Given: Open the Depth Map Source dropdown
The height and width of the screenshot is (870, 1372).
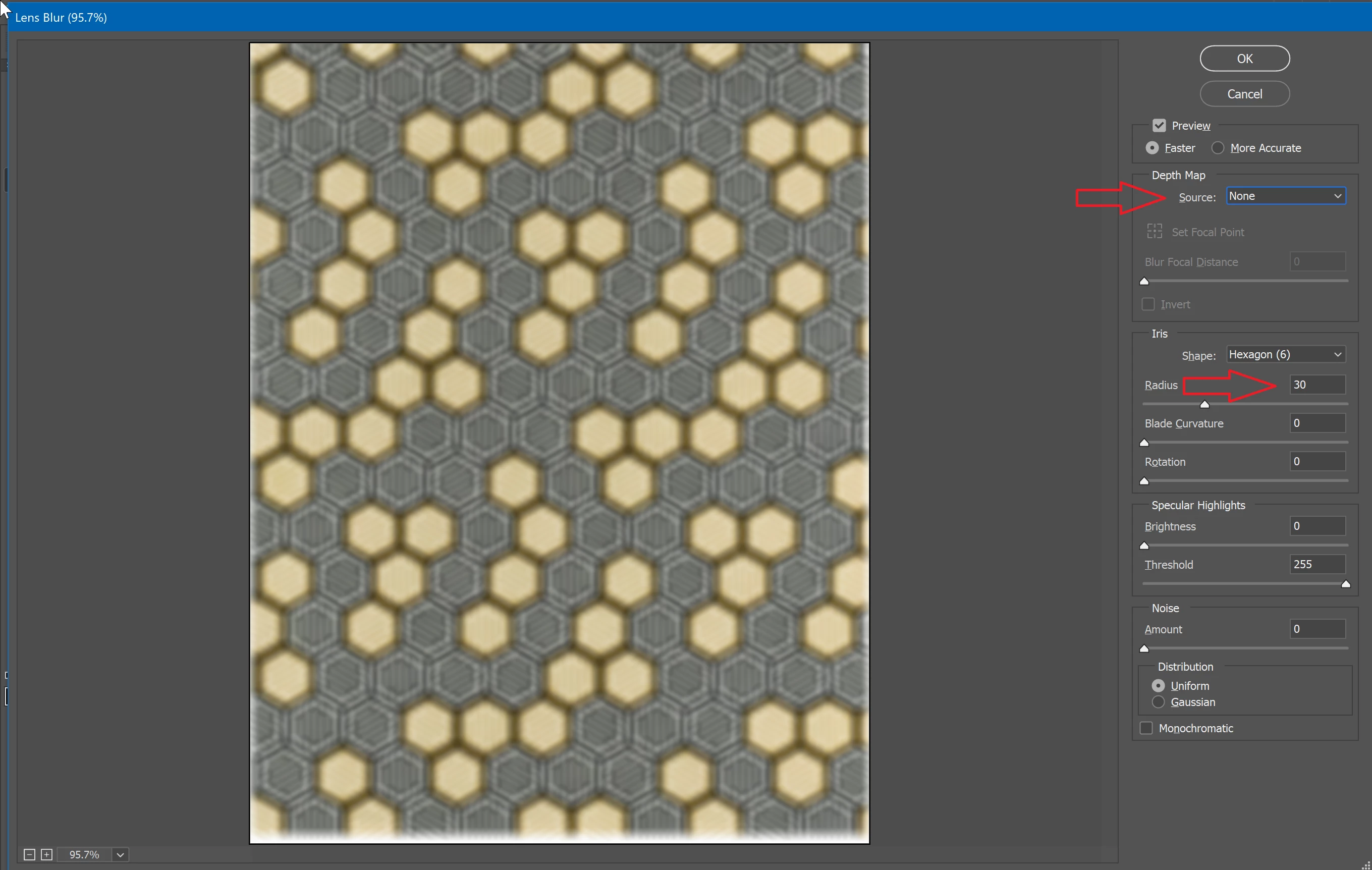Looking at the screenshot, I should [1285, 196].
